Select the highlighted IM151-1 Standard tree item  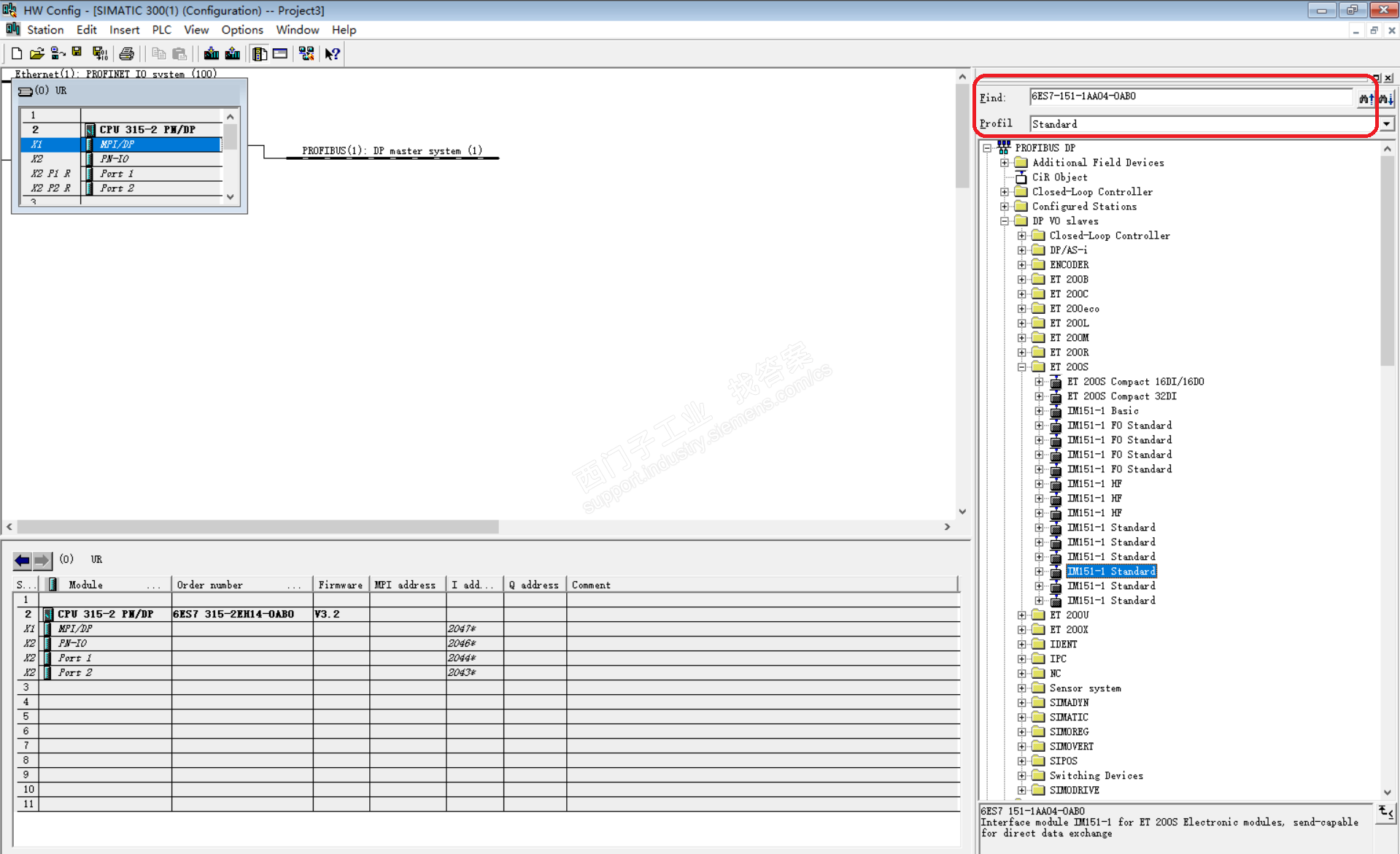[x=1111, y=572]
